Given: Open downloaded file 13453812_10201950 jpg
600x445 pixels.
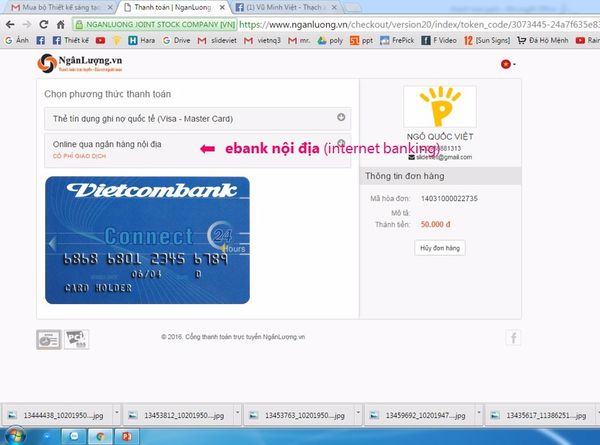Looking at the screenshot, I should tap(179, 415).
